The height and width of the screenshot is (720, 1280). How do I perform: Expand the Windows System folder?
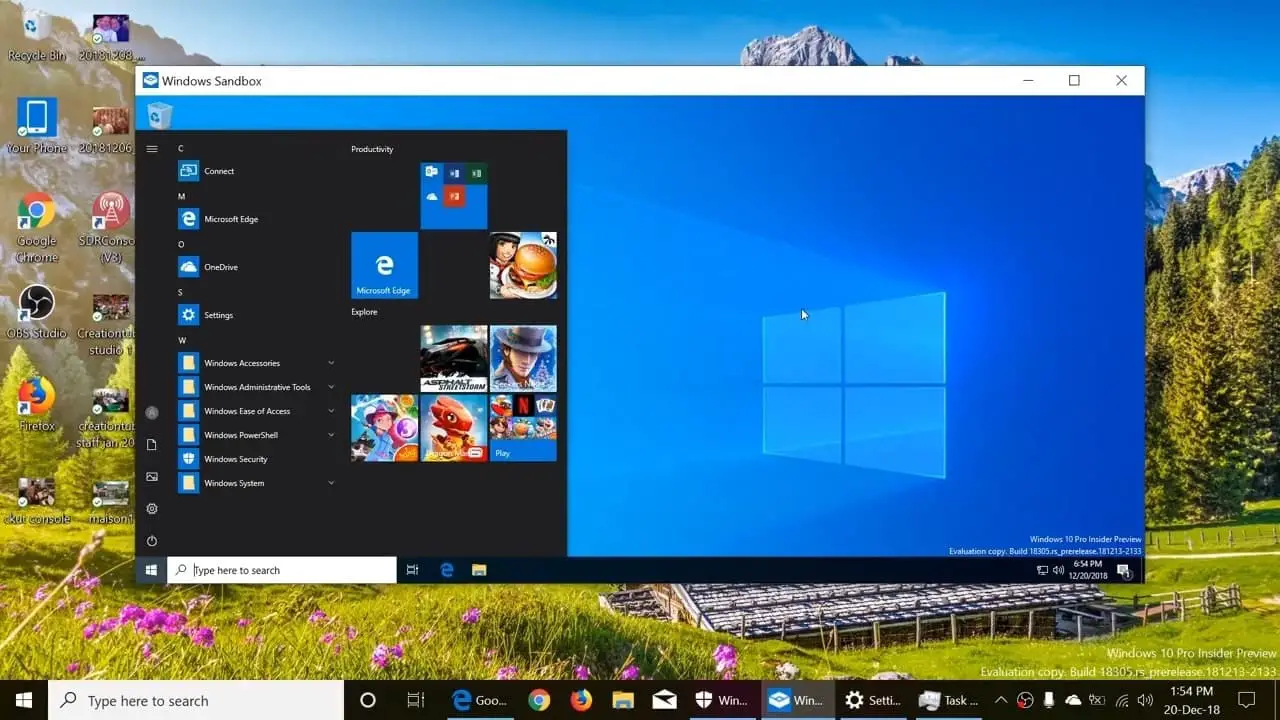[256, 483]
